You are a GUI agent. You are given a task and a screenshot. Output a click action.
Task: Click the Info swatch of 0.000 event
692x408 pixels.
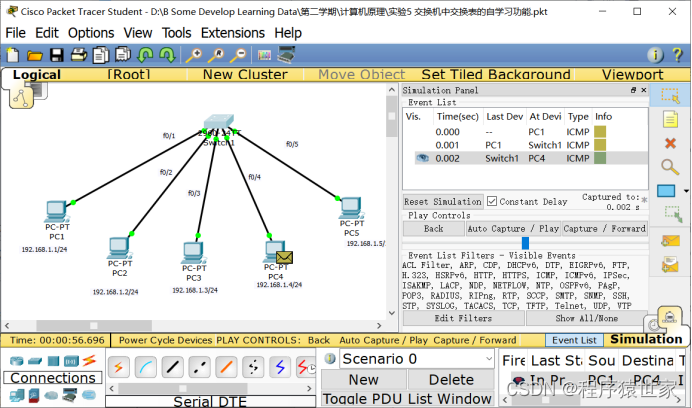tap(600, 132)
